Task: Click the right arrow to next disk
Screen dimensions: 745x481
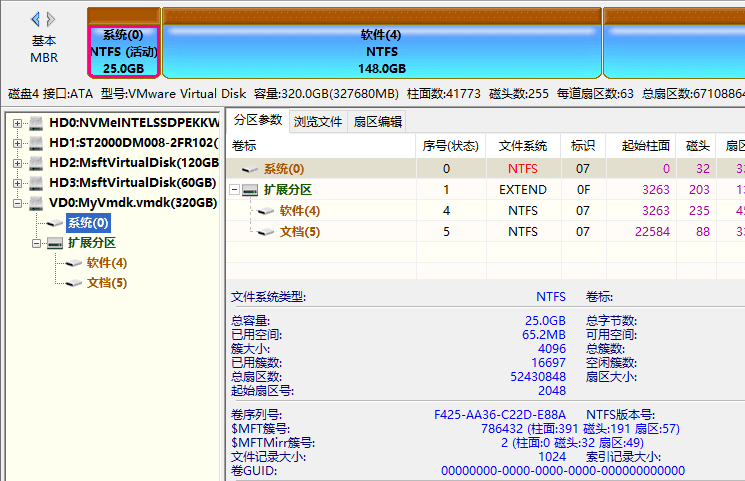Action: point(52,19)
